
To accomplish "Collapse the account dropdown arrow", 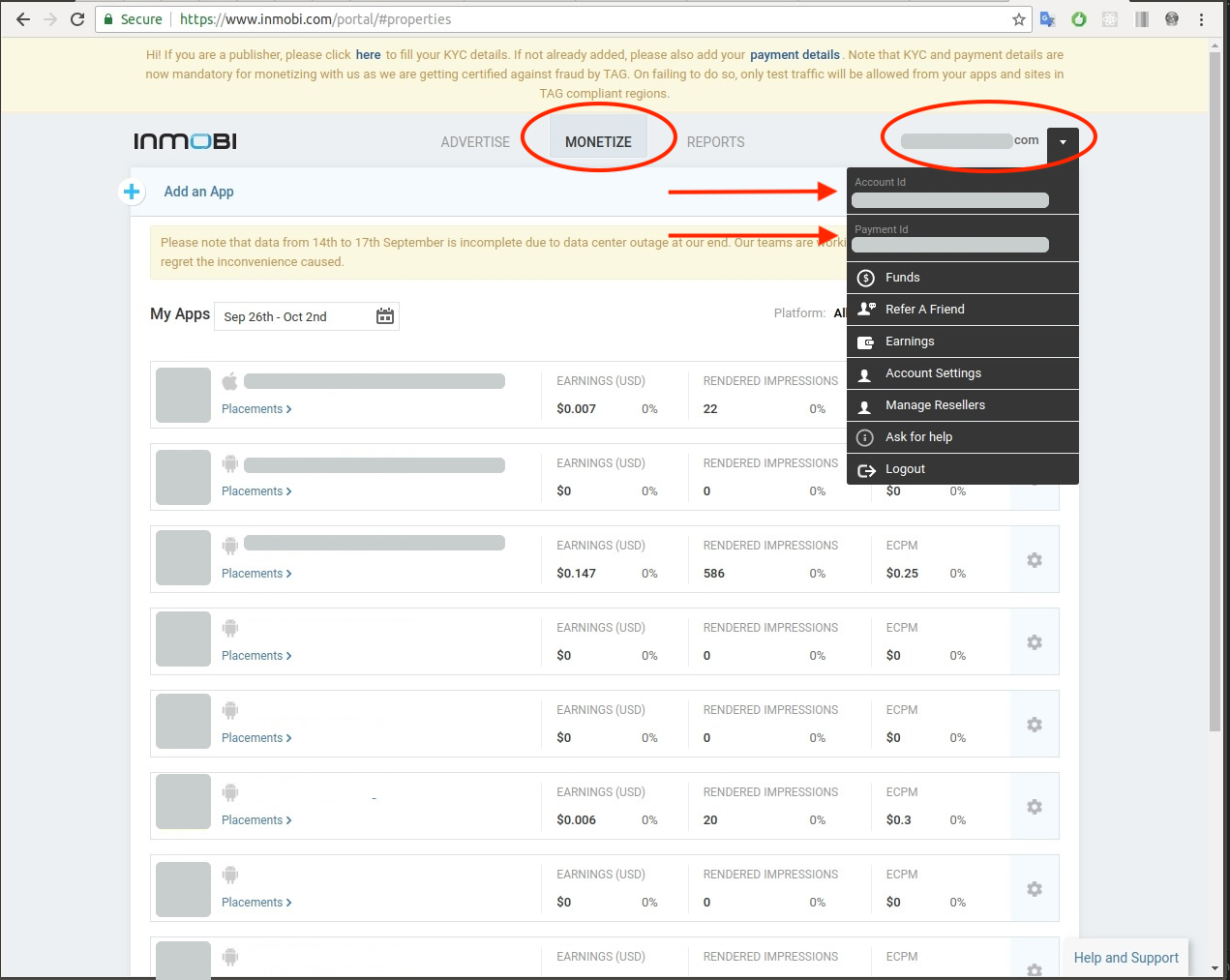I will point(1063,142).
